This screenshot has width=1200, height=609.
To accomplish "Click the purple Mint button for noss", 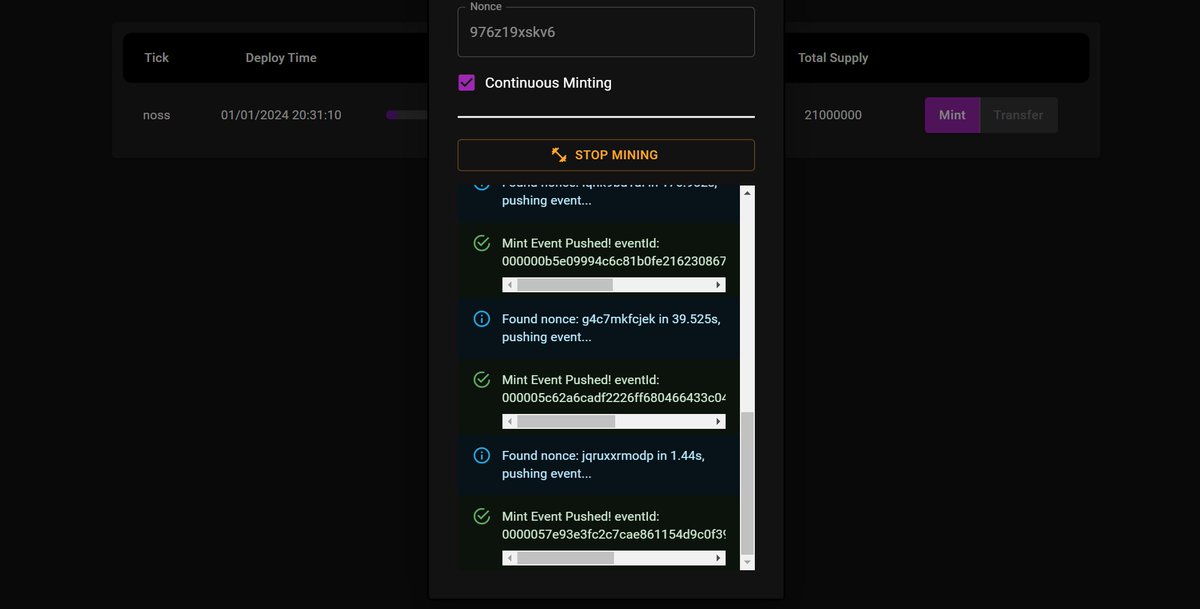I will pos(952,115).
